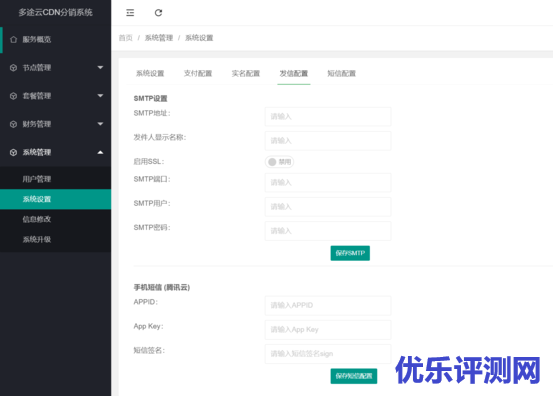Focus the App Key input field
This screenshot has height=397, width=554.
point(328,330)
